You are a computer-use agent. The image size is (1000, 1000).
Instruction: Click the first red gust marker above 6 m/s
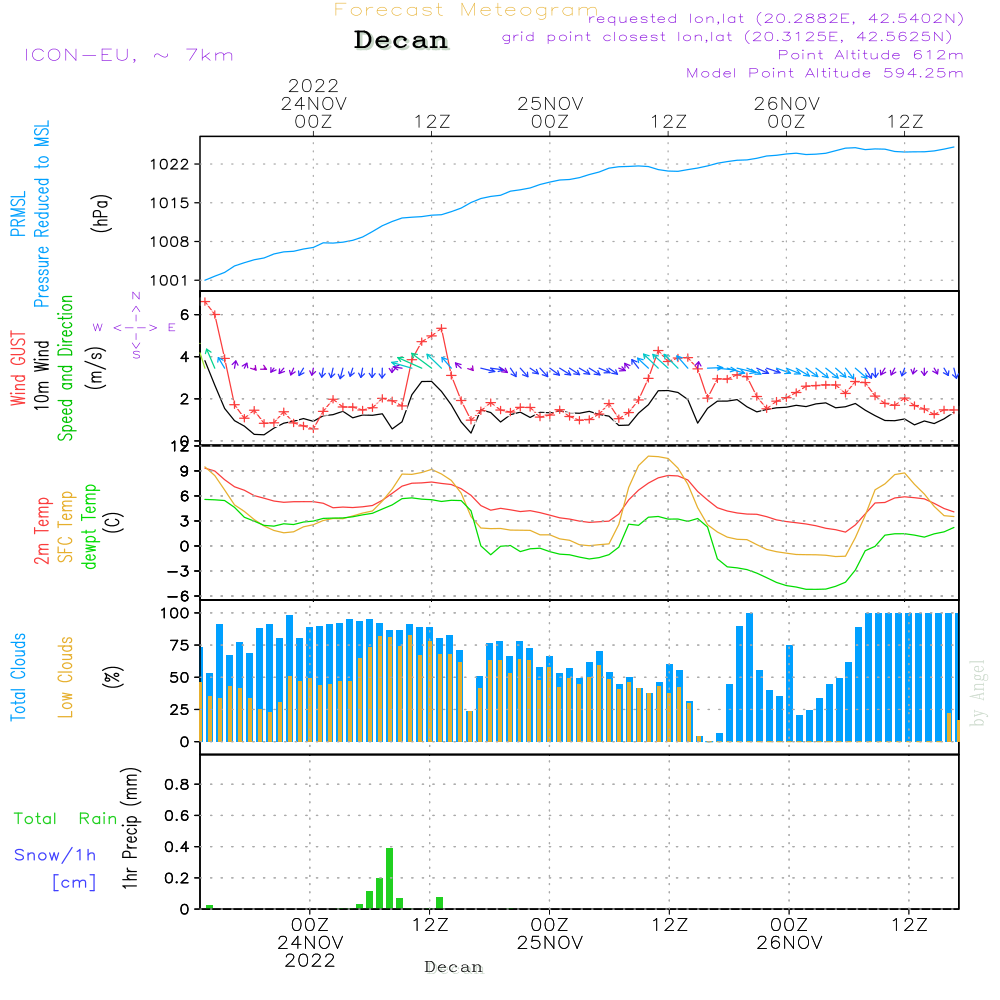pos(205,301)
